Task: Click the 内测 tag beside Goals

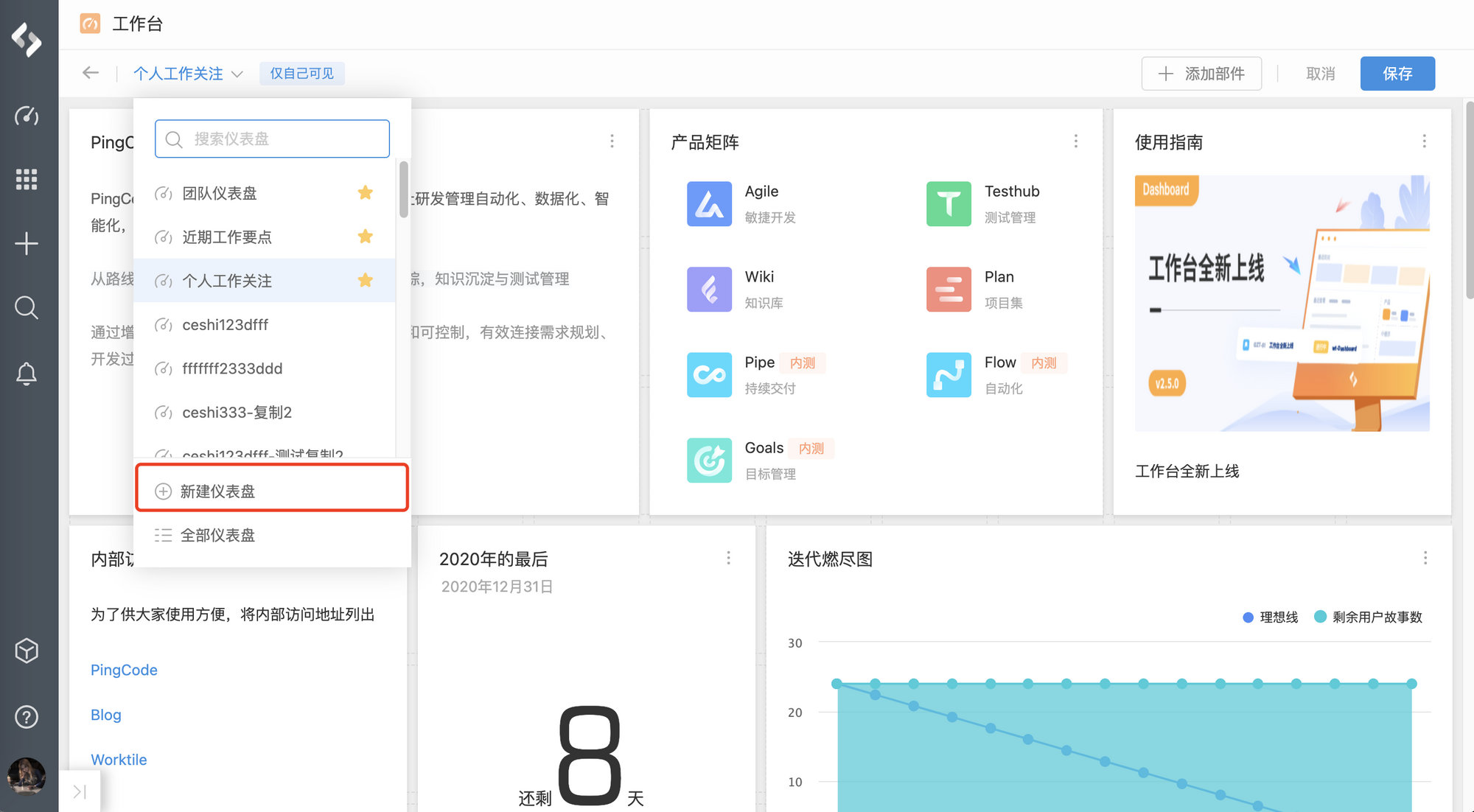Action: tap(811, 448)
